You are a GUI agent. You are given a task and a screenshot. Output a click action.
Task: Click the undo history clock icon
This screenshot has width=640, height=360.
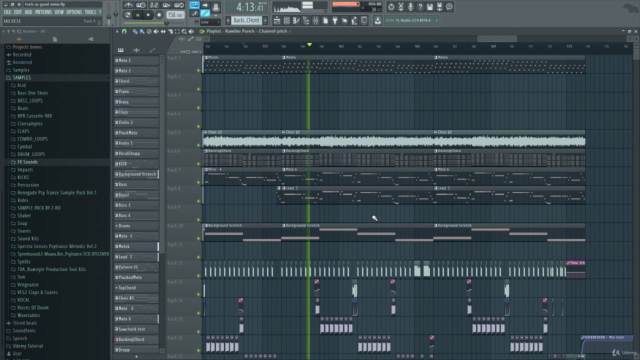(391, 7)
